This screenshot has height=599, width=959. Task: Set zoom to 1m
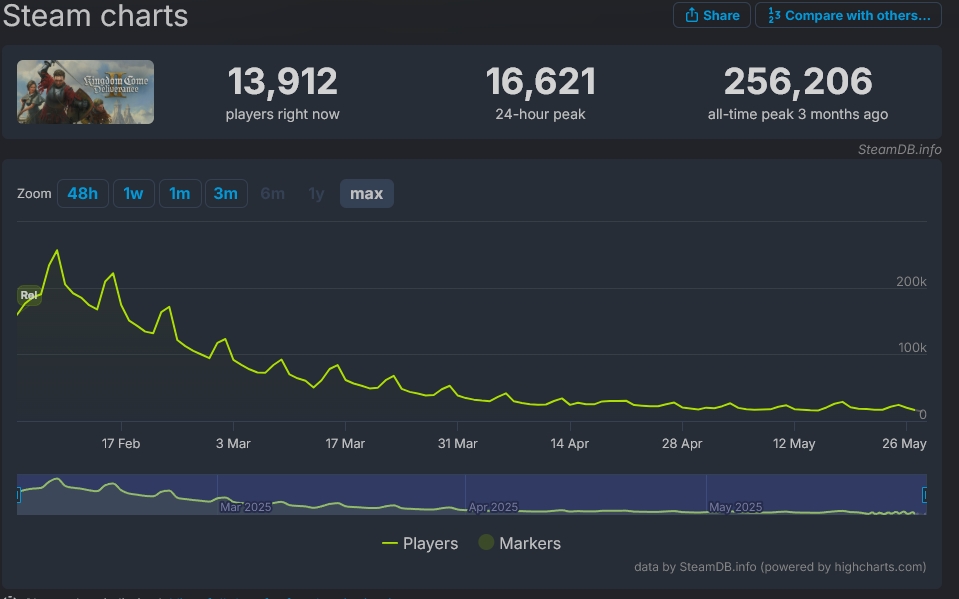180,193
